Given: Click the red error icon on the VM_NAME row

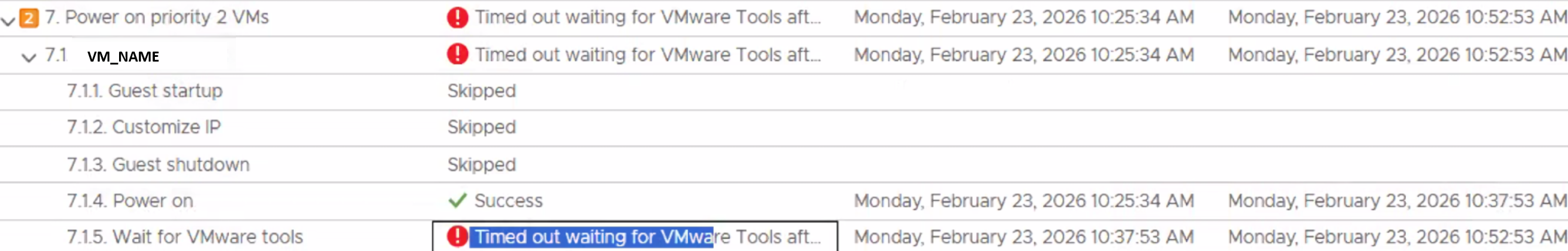Looking at the screenshot, I should tap(457, 55).
